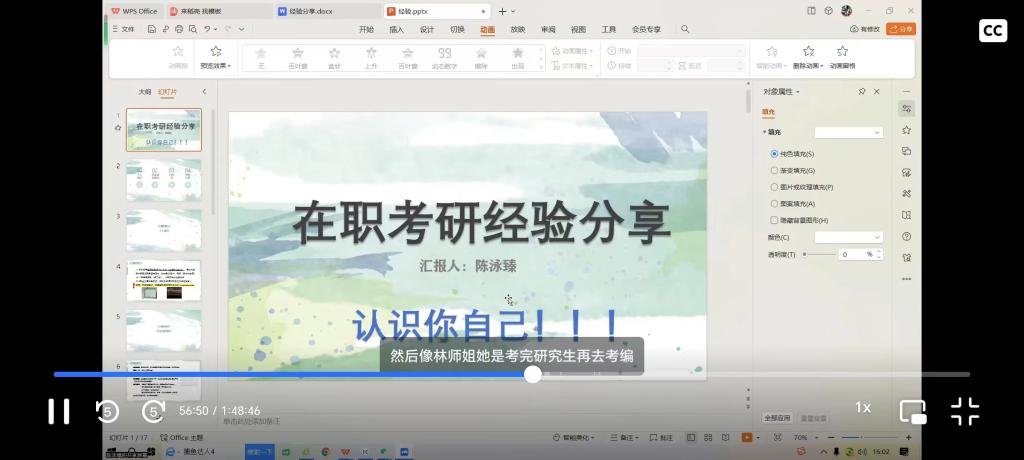Viewport: 1024px width, 460px height.
Task: Switch to the 插入 ribbon tab
Action: (396, 29)
